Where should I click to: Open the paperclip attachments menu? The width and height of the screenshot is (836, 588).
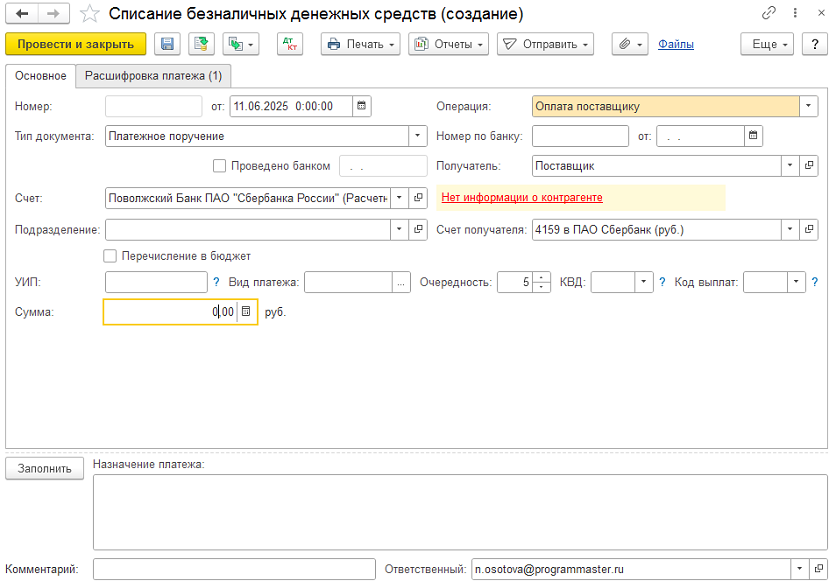(x=630, y=45)
